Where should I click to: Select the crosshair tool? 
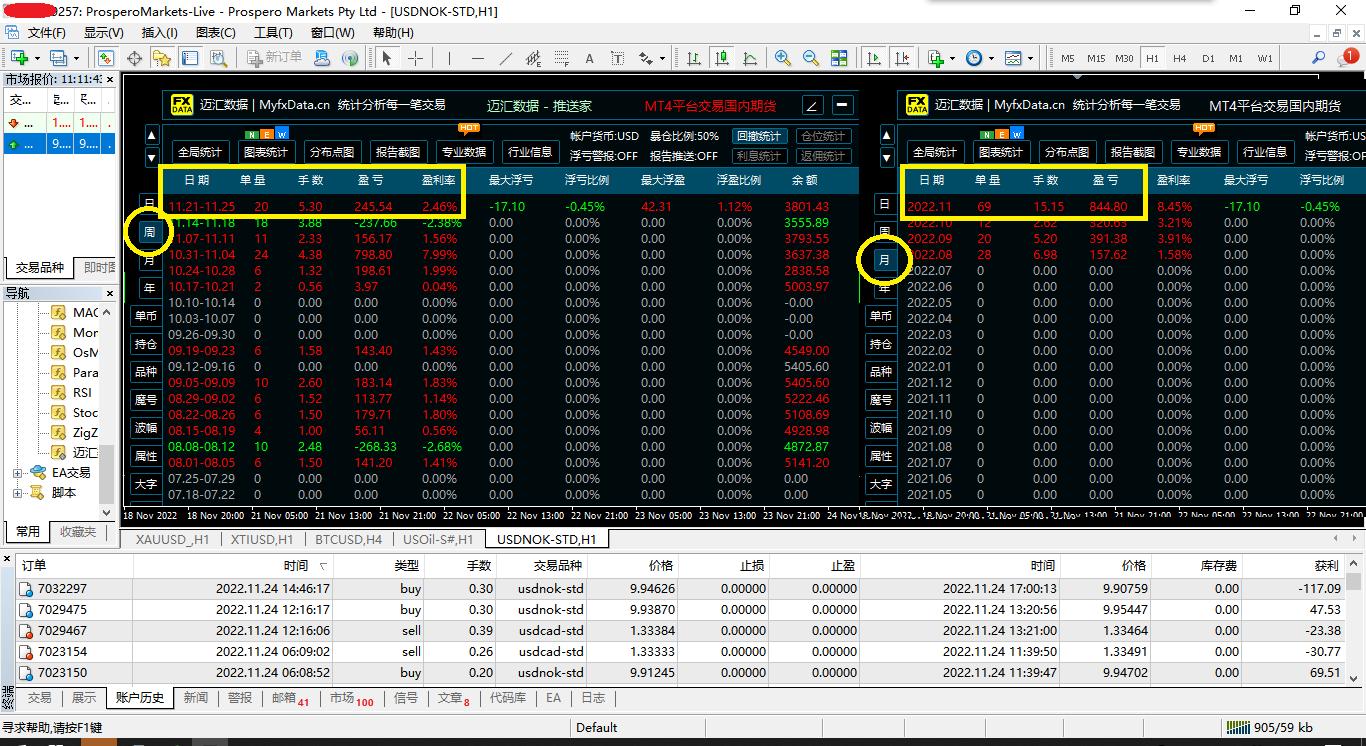(415, 58)
